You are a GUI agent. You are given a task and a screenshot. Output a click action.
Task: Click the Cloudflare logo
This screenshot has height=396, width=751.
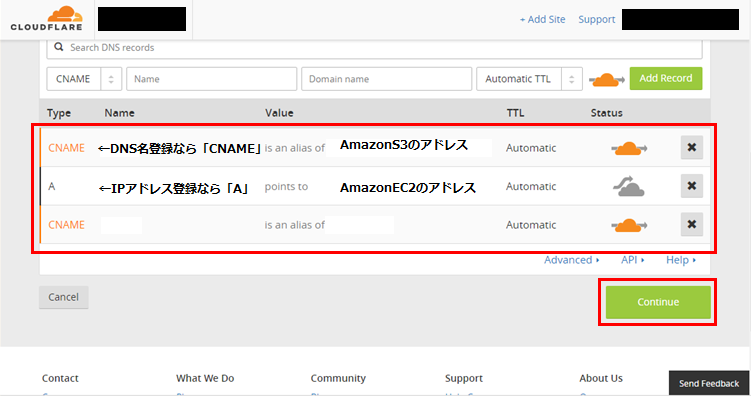[x=46, y=19]
